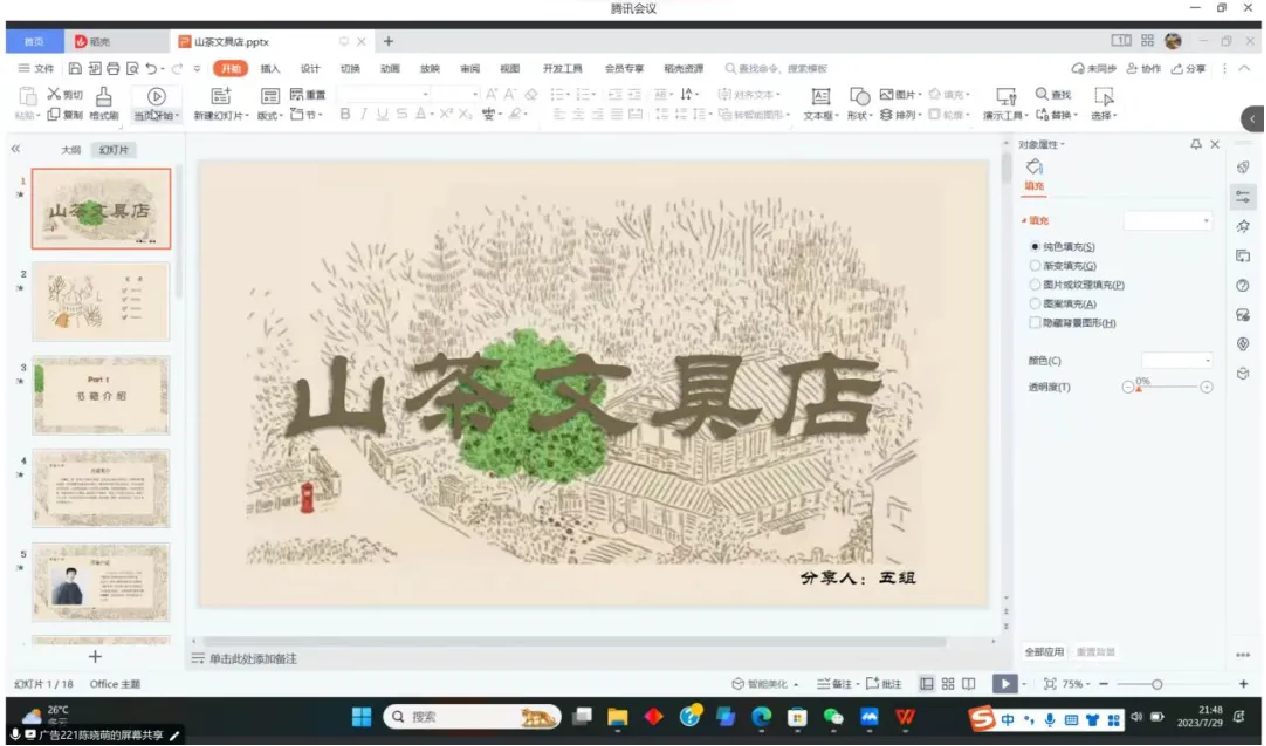Viewport: 1266px width, 746px height.
Task: Enable Hide background graphics (隐藏背景图形) checkbox
Action: (1036, 323)
